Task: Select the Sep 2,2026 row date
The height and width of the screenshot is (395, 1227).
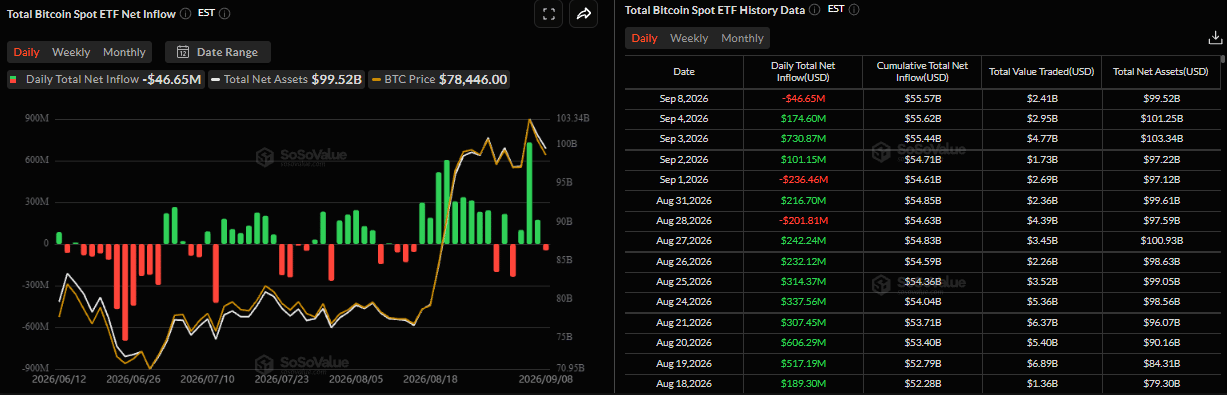Action: pos(684,159)
